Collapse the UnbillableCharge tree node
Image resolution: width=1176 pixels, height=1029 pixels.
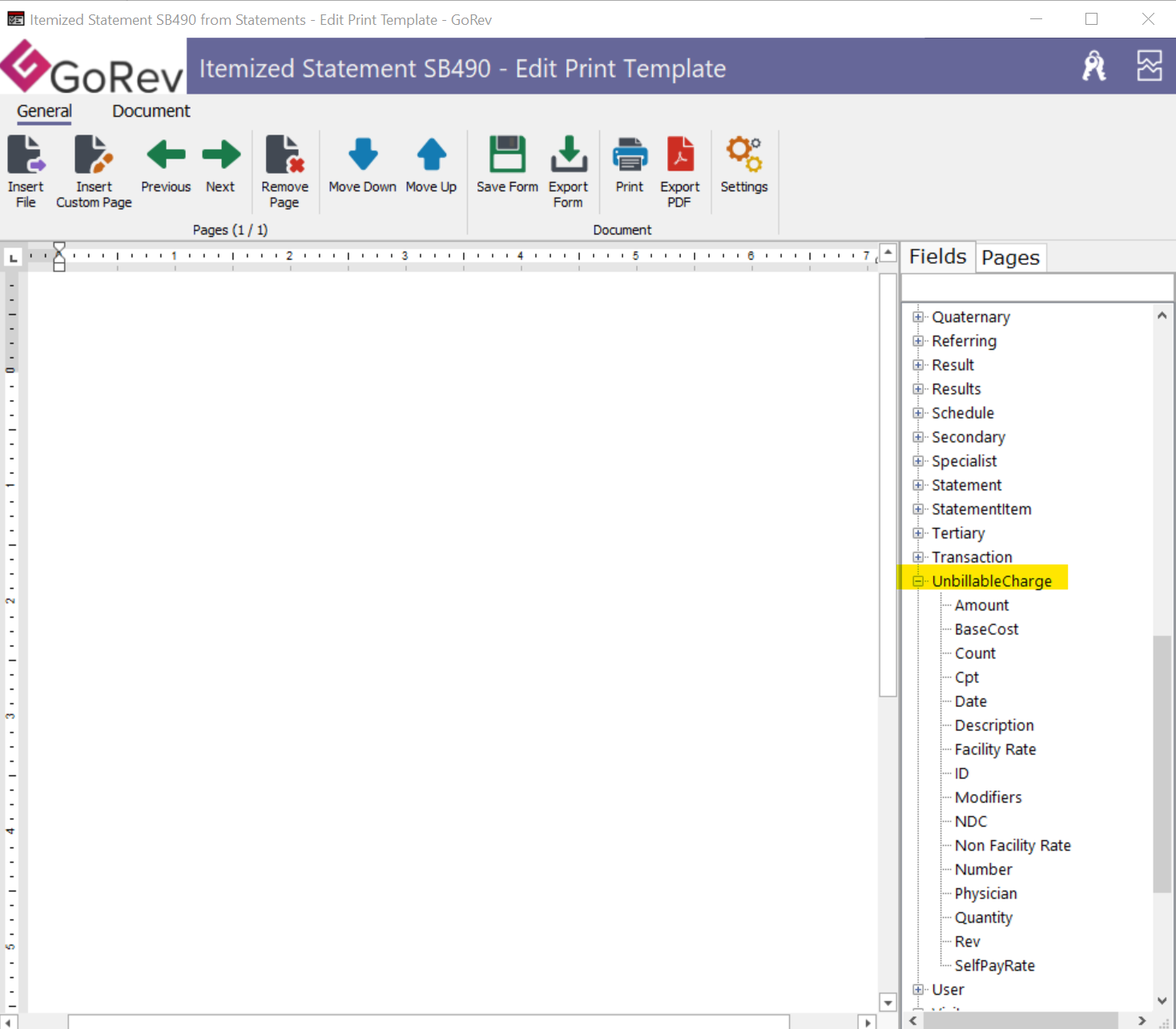tap(918, 581)
